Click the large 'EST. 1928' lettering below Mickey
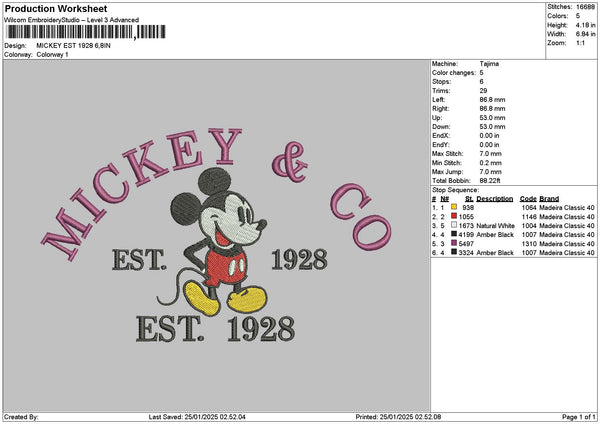The image size is (600, 424). click(215, 329)
